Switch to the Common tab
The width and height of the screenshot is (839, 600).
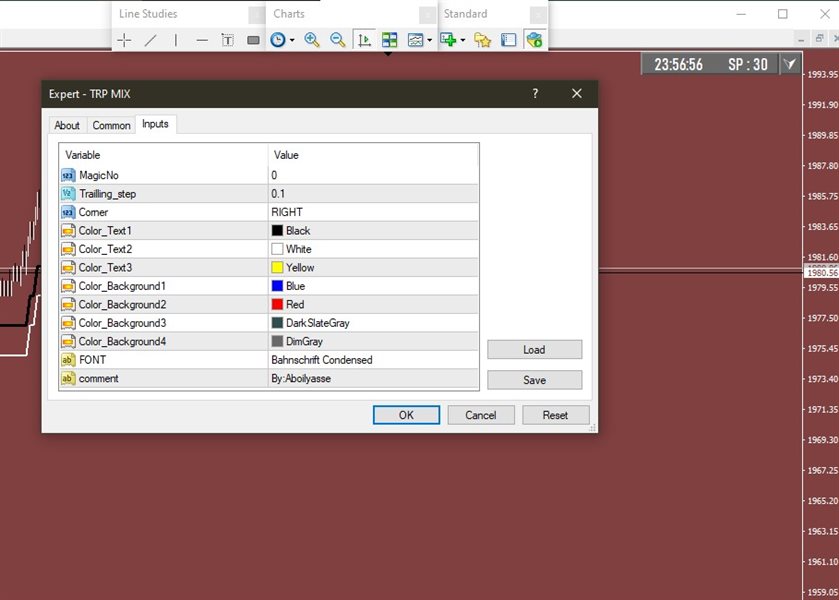[111, 125]
